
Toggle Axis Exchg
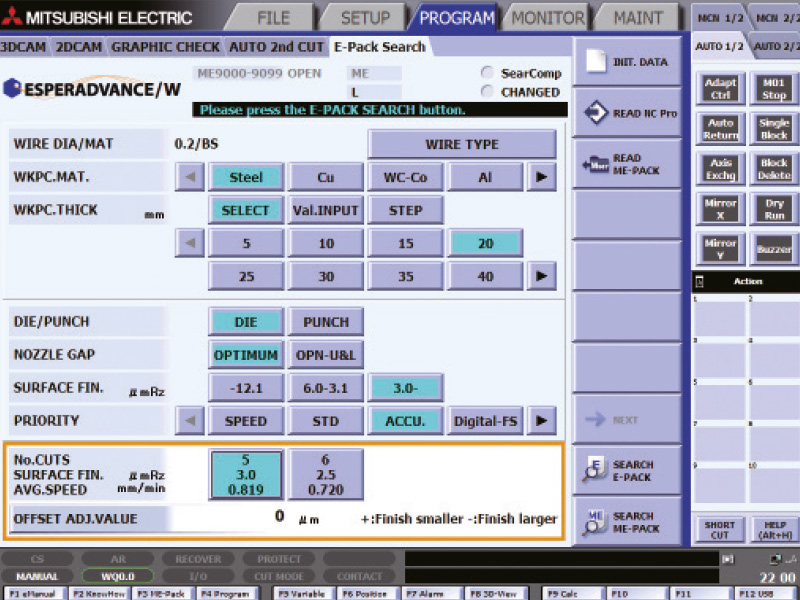click(x=720, y=169)
